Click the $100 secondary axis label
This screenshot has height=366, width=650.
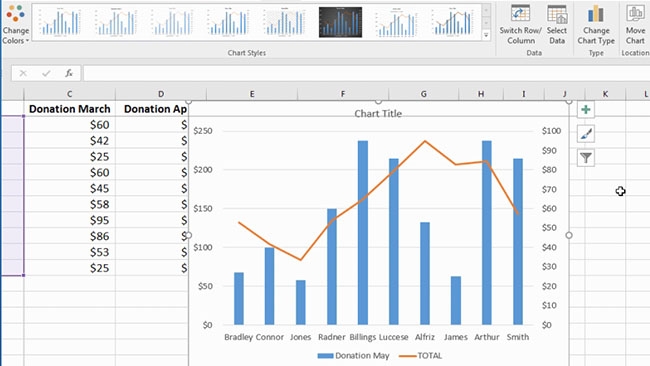[x=551, y=131]
